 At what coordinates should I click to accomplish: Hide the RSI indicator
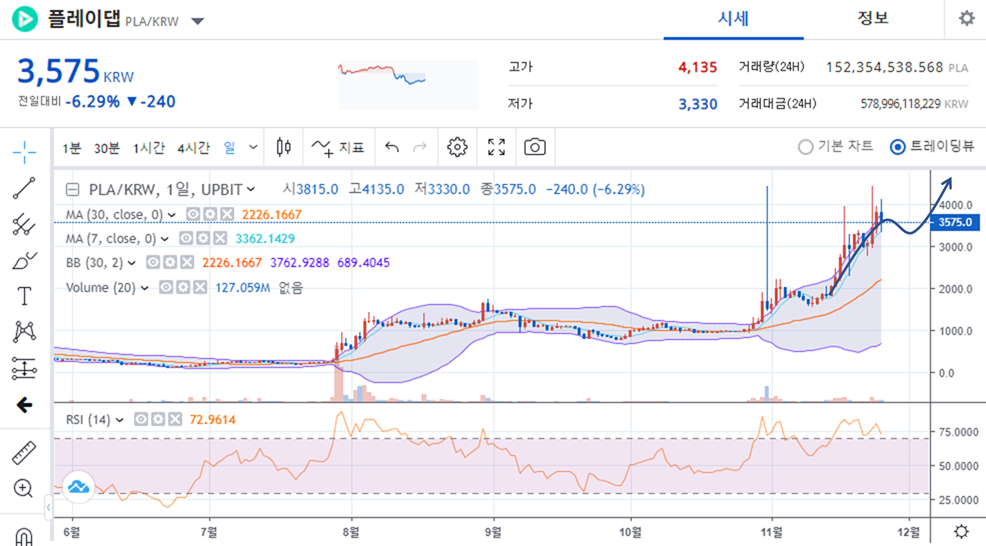pos(141,420)
